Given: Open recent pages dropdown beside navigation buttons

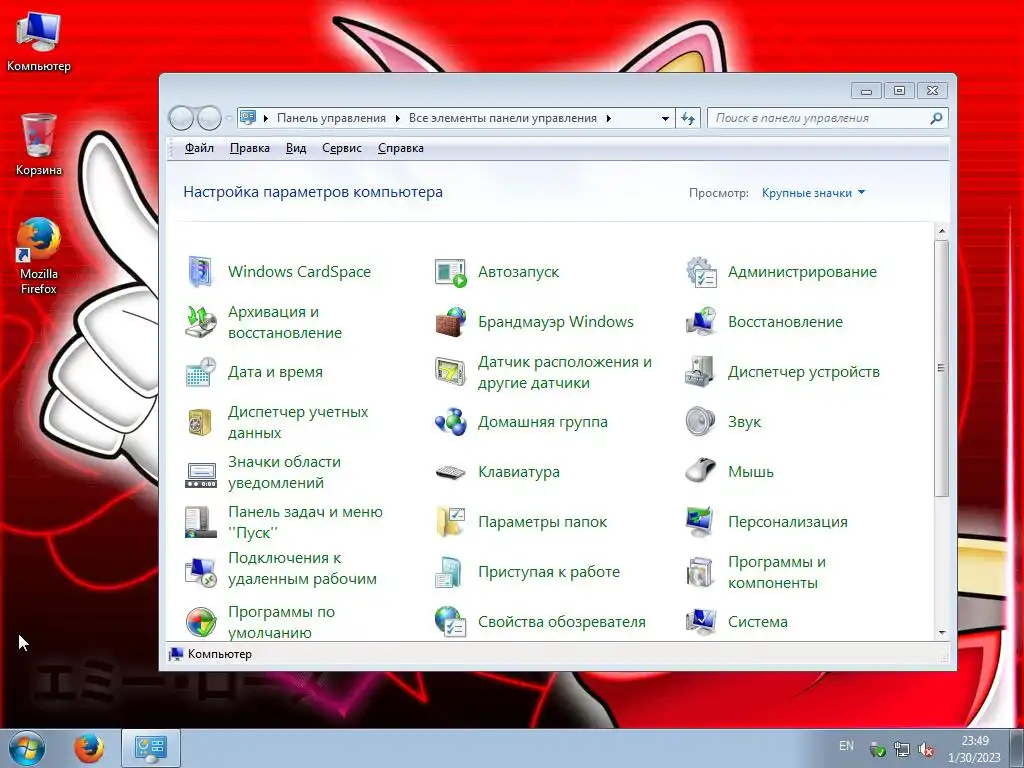Looking at the screenshot, I should pos(229,118).
